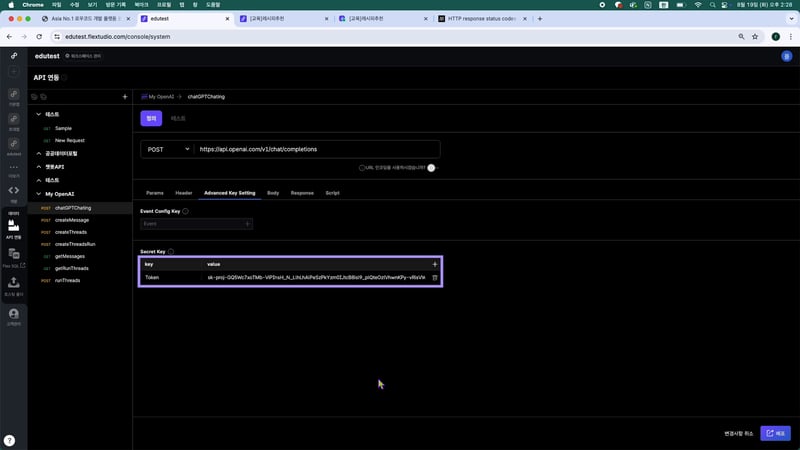Click the purple save button bottom right
The width and height of the screenshot is (800, 450).
[775, 433]
